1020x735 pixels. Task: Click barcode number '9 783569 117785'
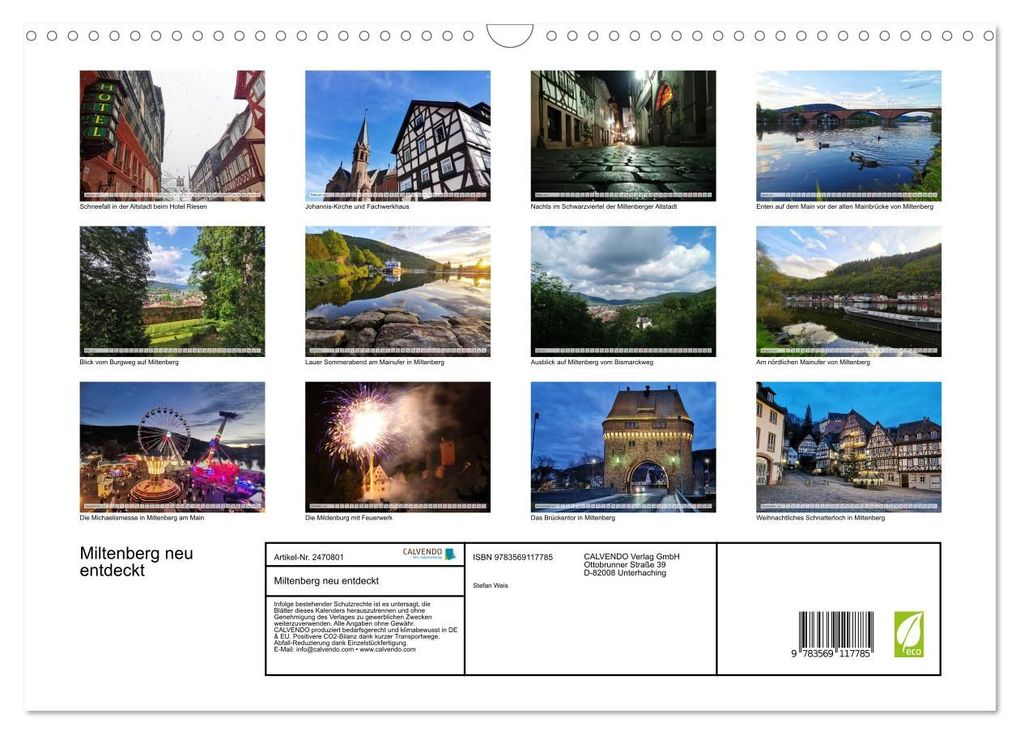(x=831, y=654)
